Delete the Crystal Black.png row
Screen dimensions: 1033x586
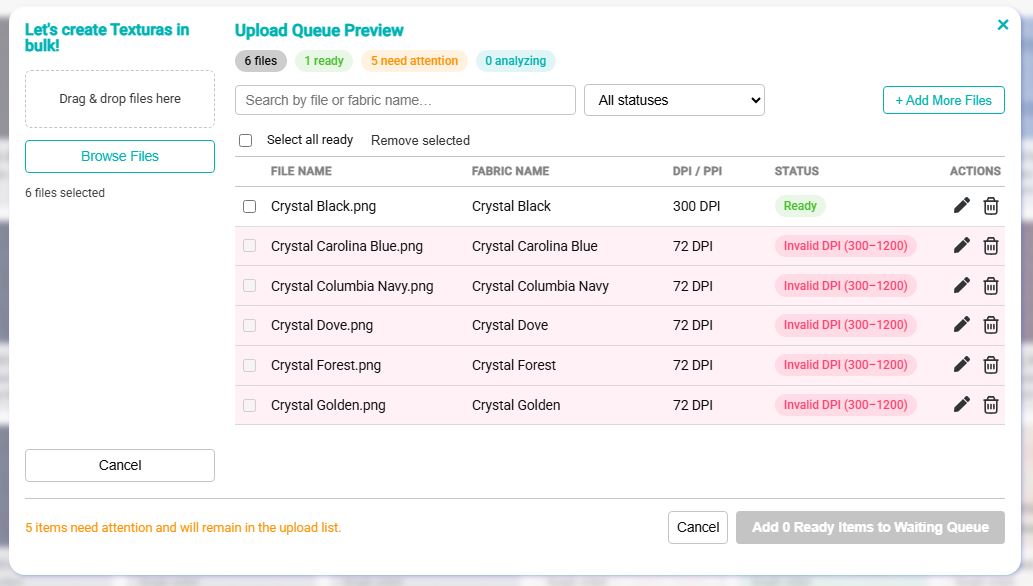991,206
